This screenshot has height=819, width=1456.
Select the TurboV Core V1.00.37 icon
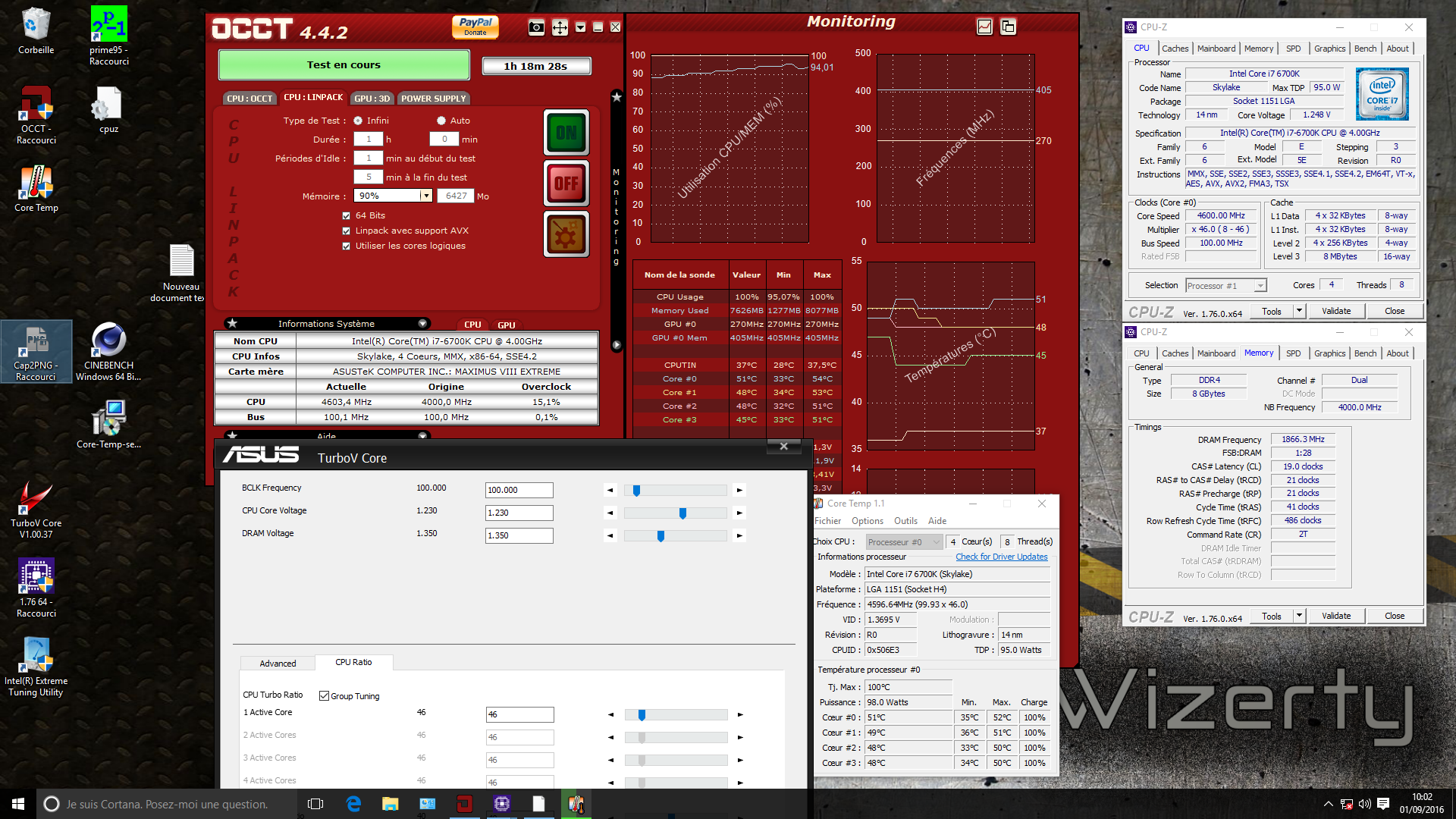pyautogui.click(x=36, y=510)
